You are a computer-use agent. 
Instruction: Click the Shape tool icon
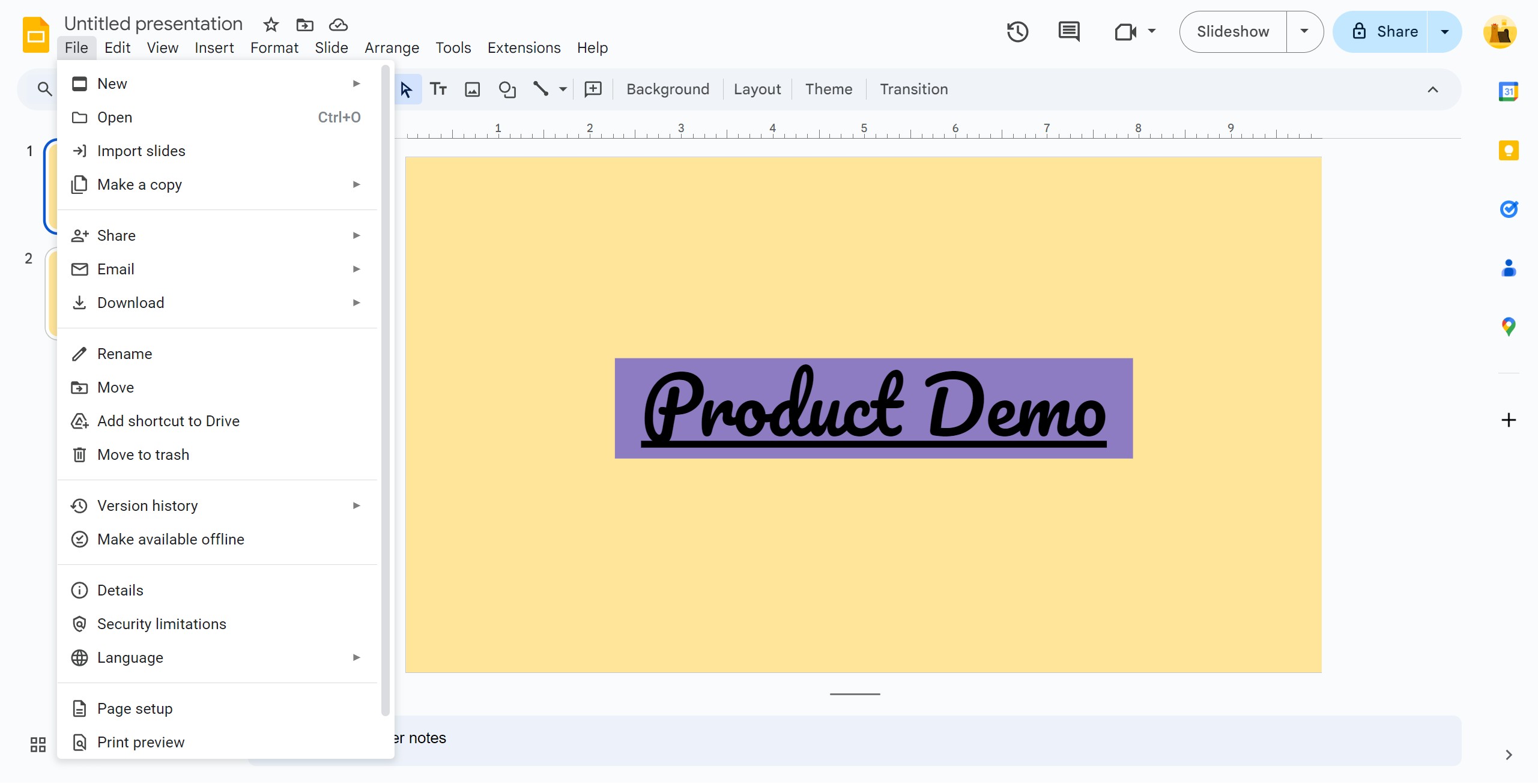tap(507, 89)
